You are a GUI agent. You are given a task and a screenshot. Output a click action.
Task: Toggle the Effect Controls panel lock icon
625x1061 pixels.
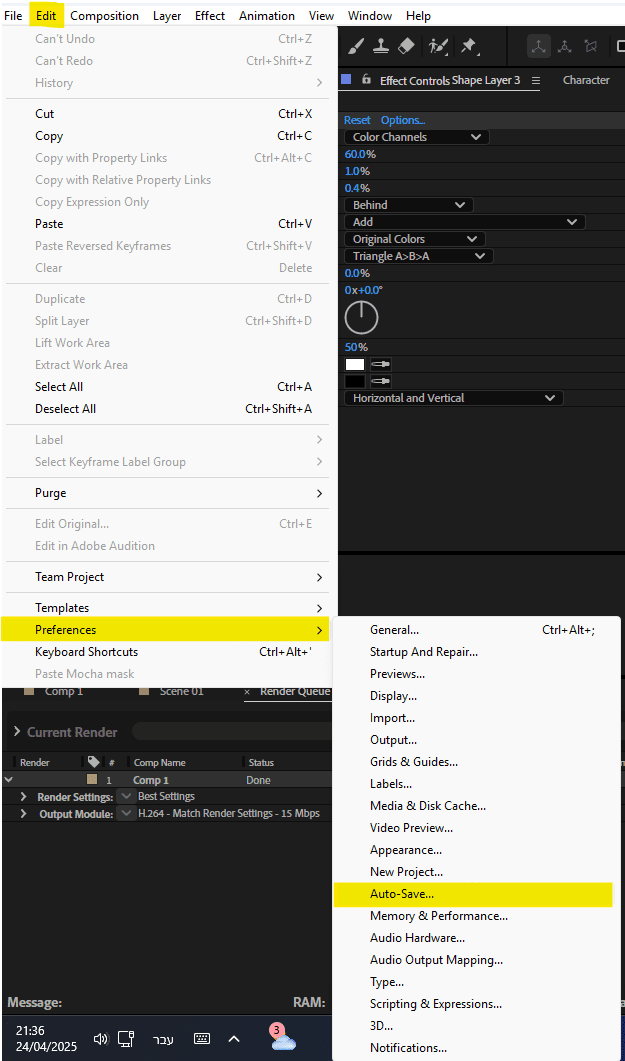pyautogui.click(x=366, y=80)
